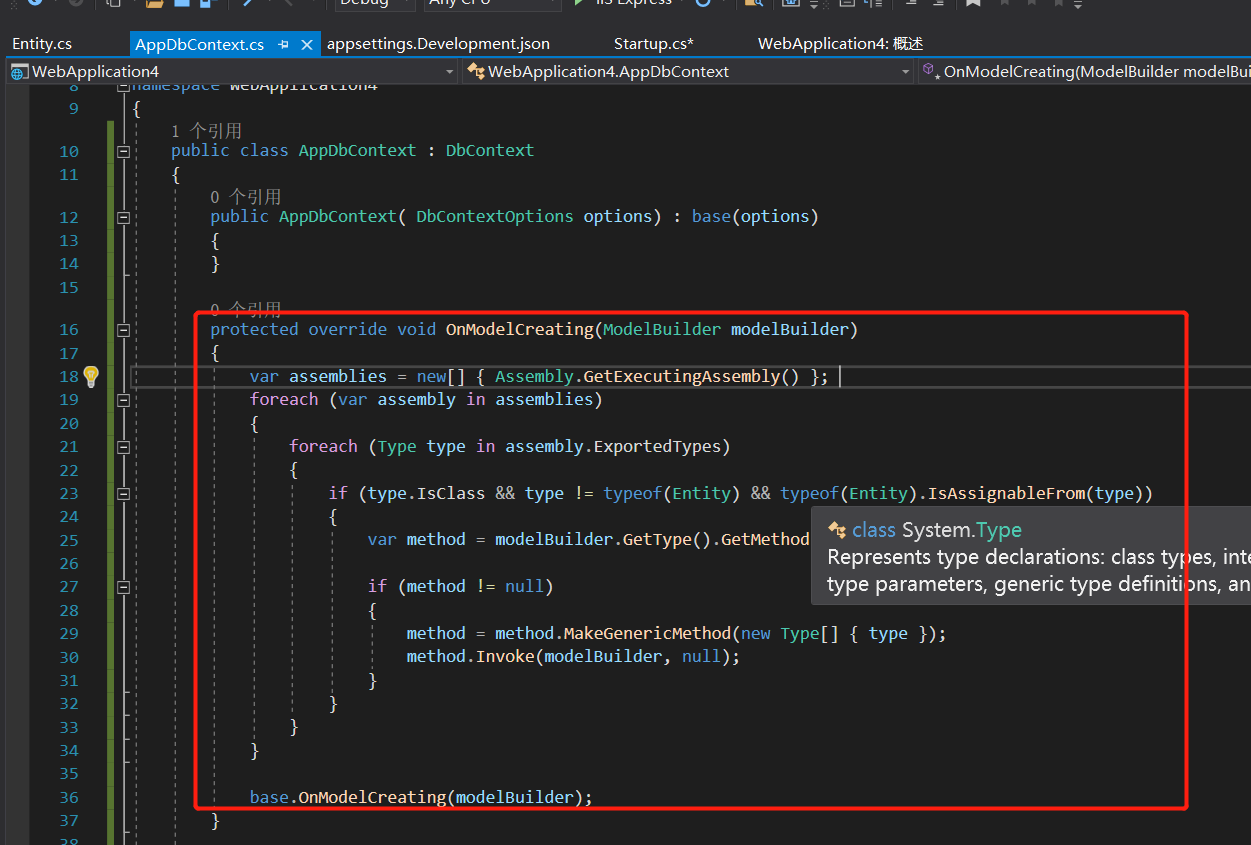
Task: Click 'DbContextOptions' in the constructor signature
Action: (495, 216)
